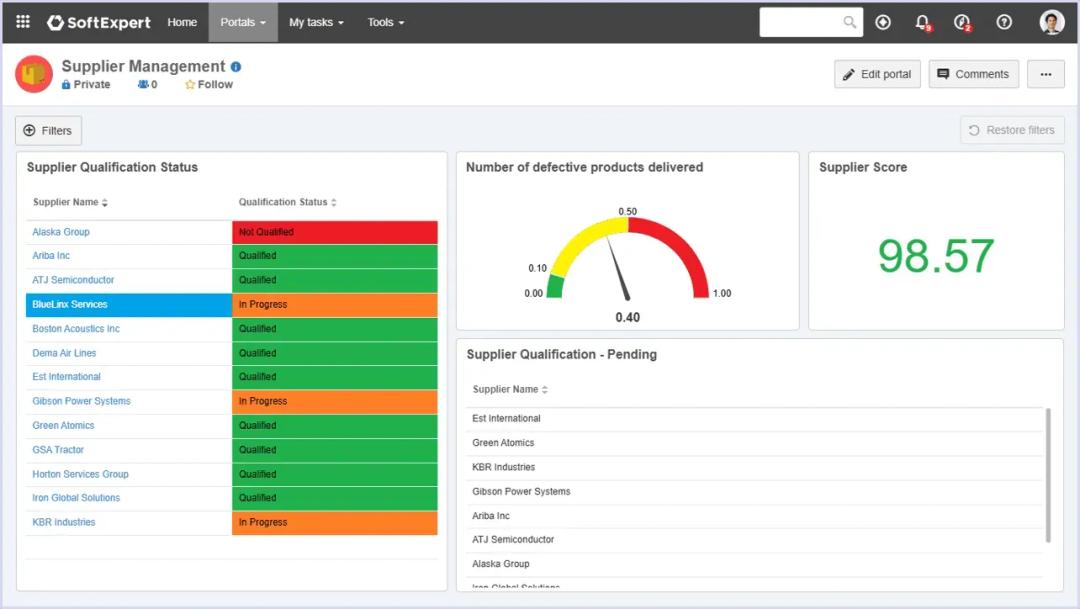The width and height of the screenshot is (1080, 609).
Task: Click the user profile avatar
Action: 1051,22
